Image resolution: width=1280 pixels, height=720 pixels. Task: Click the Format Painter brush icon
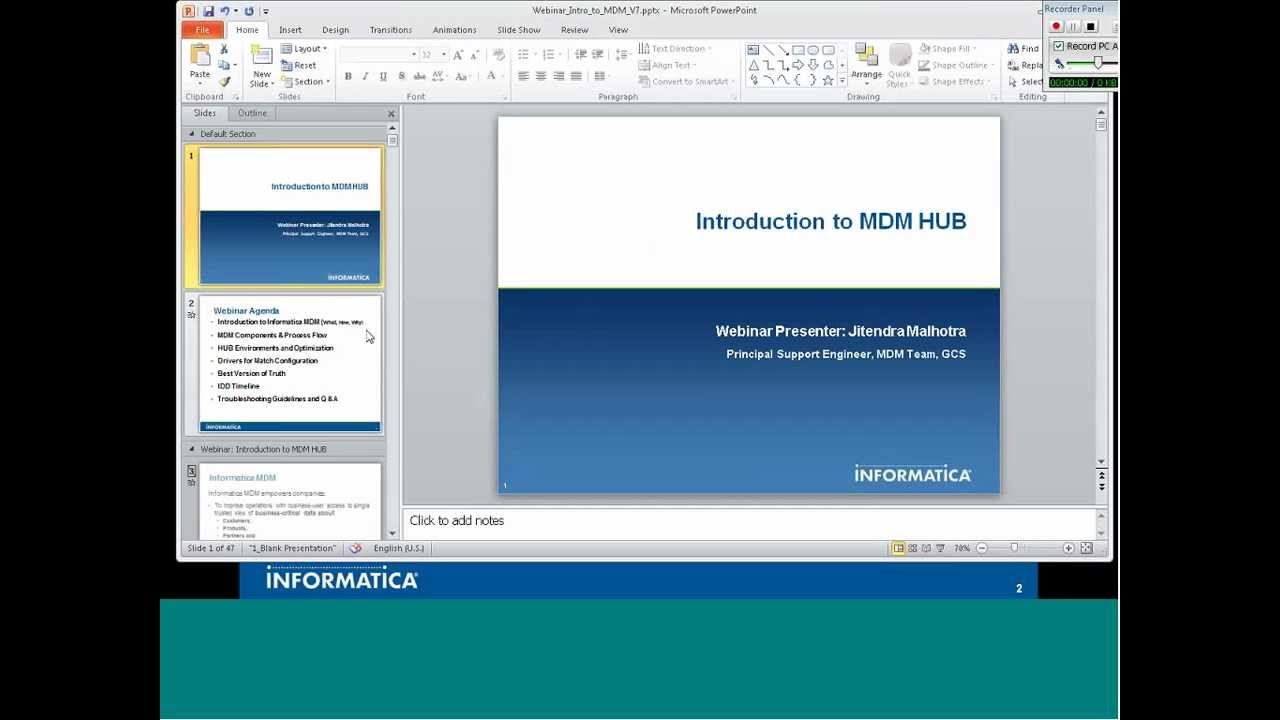click(224, 82)
